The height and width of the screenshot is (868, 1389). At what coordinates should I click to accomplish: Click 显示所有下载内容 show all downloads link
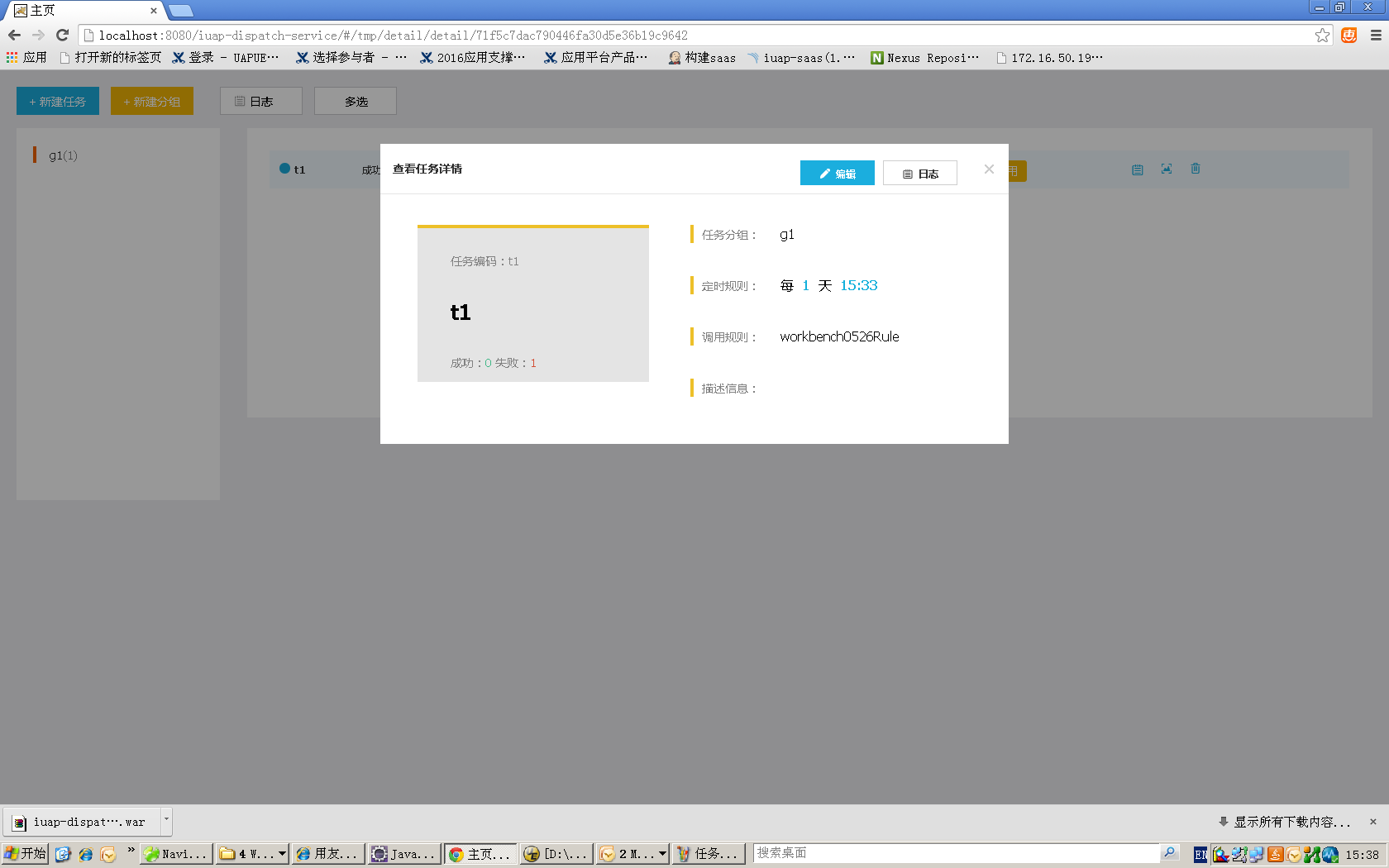pos(1291,822)
